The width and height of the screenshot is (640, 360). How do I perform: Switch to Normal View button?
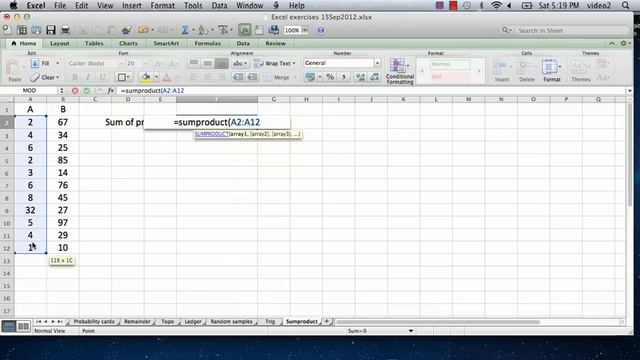point(9,326)
